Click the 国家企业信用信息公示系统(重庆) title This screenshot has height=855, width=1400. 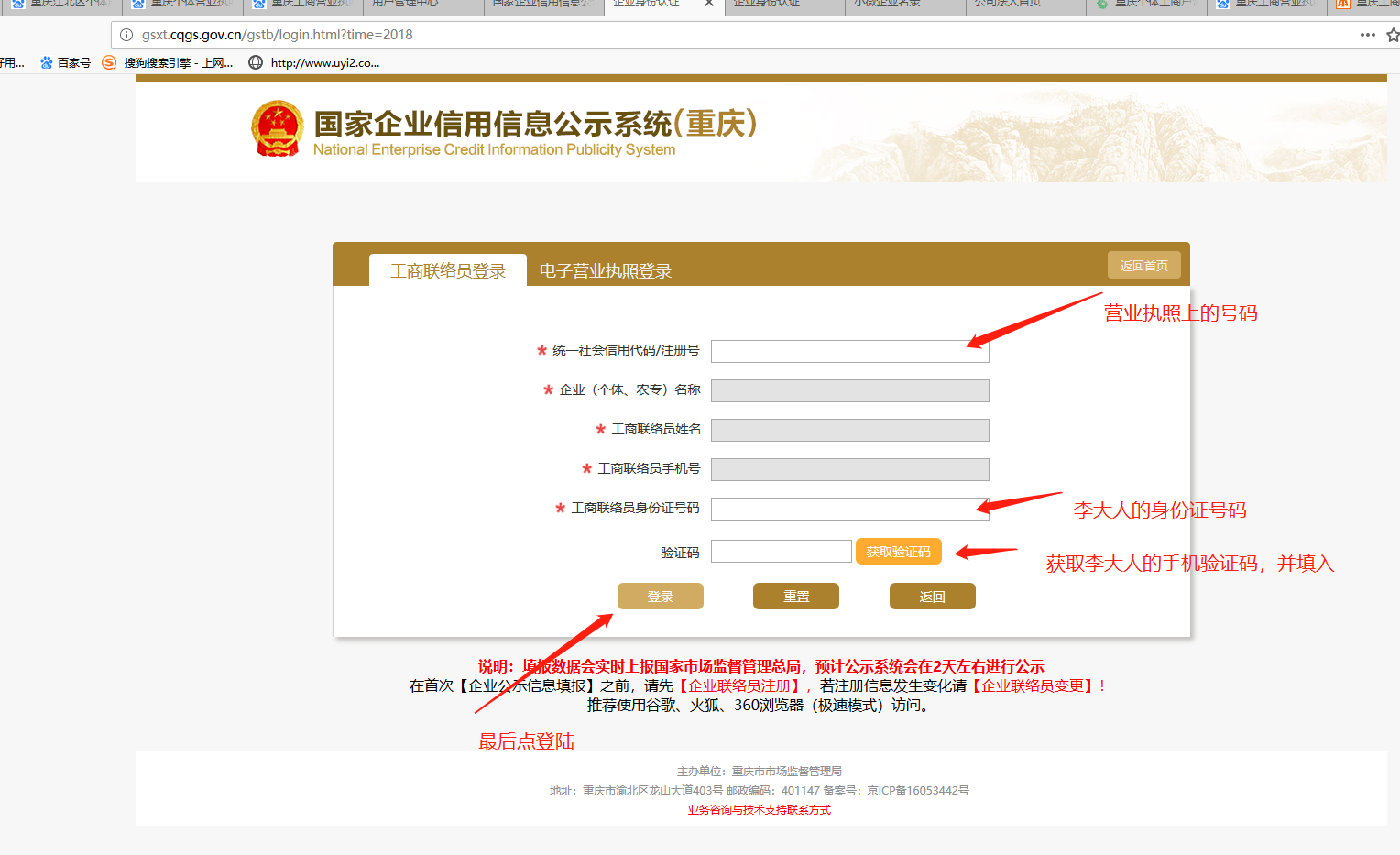(536, 123)
